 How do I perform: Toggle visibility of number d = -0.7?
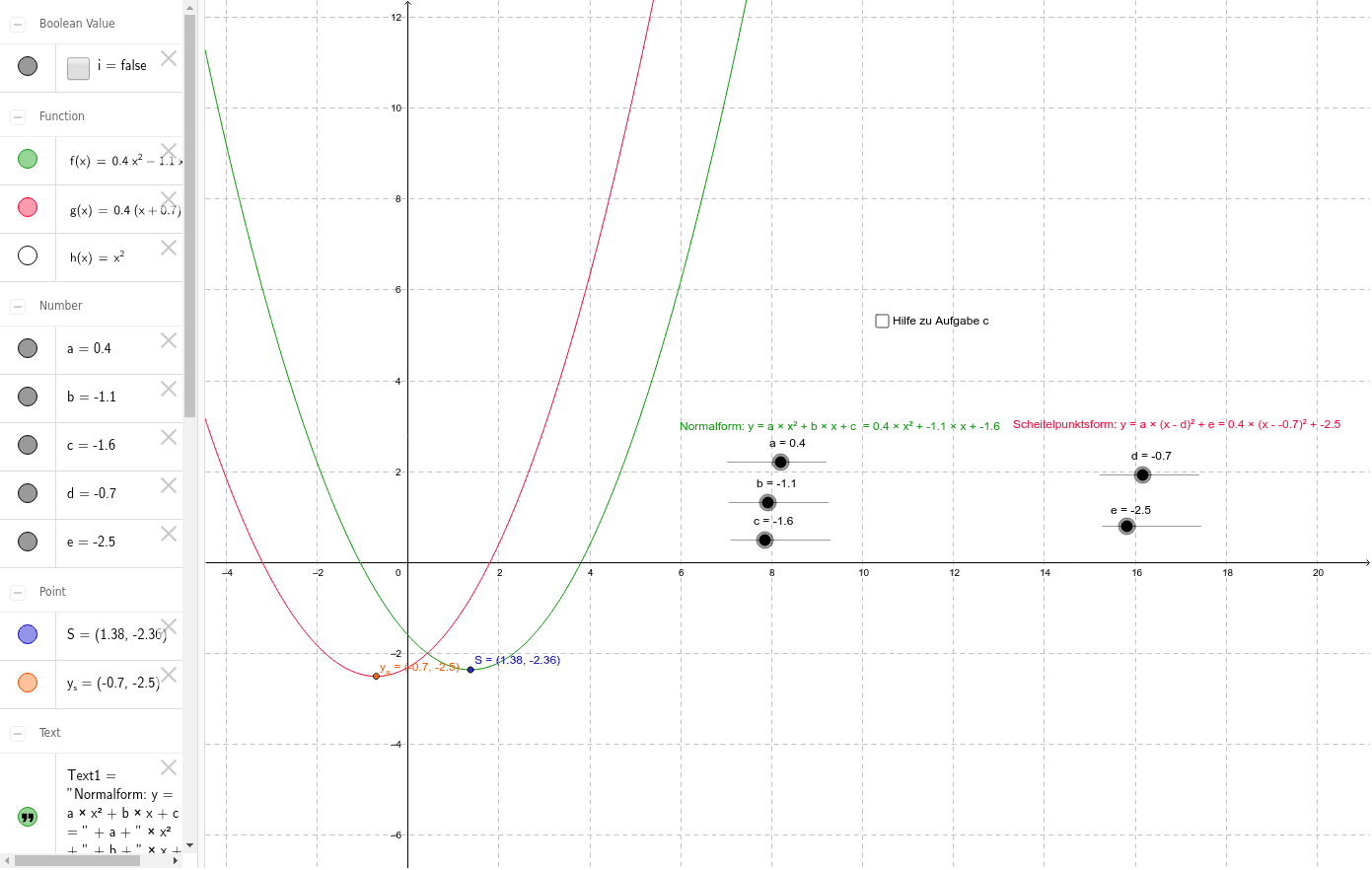click(x=28, y=493)
